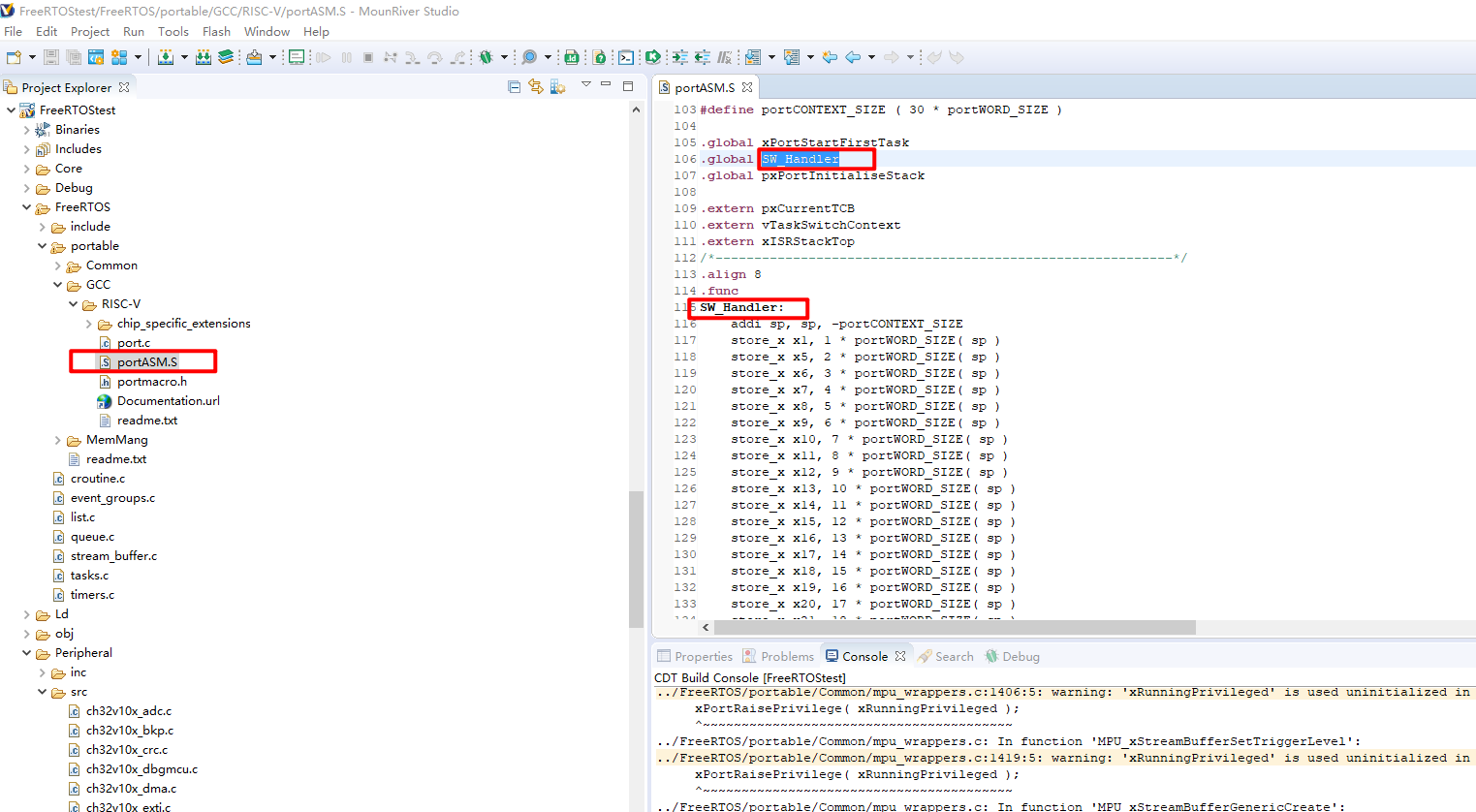The width and height of the screenshot is (1476, 812).
Task: Click the SW_Handler label on line 115
Action: tap(741, 307)
